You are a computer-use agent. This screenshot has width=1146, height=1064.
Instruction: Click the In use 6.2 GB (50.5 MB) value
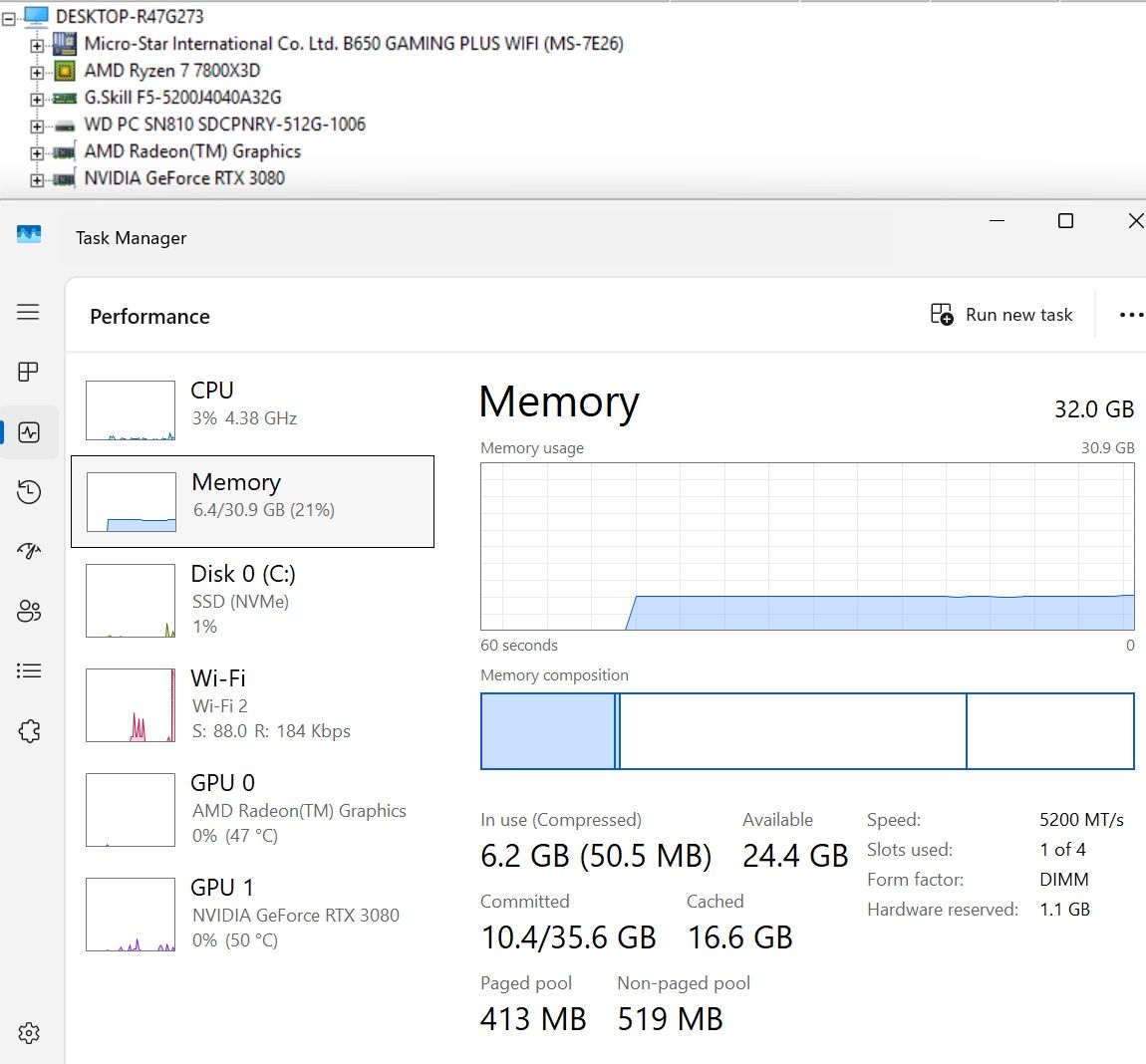(596, 855)
